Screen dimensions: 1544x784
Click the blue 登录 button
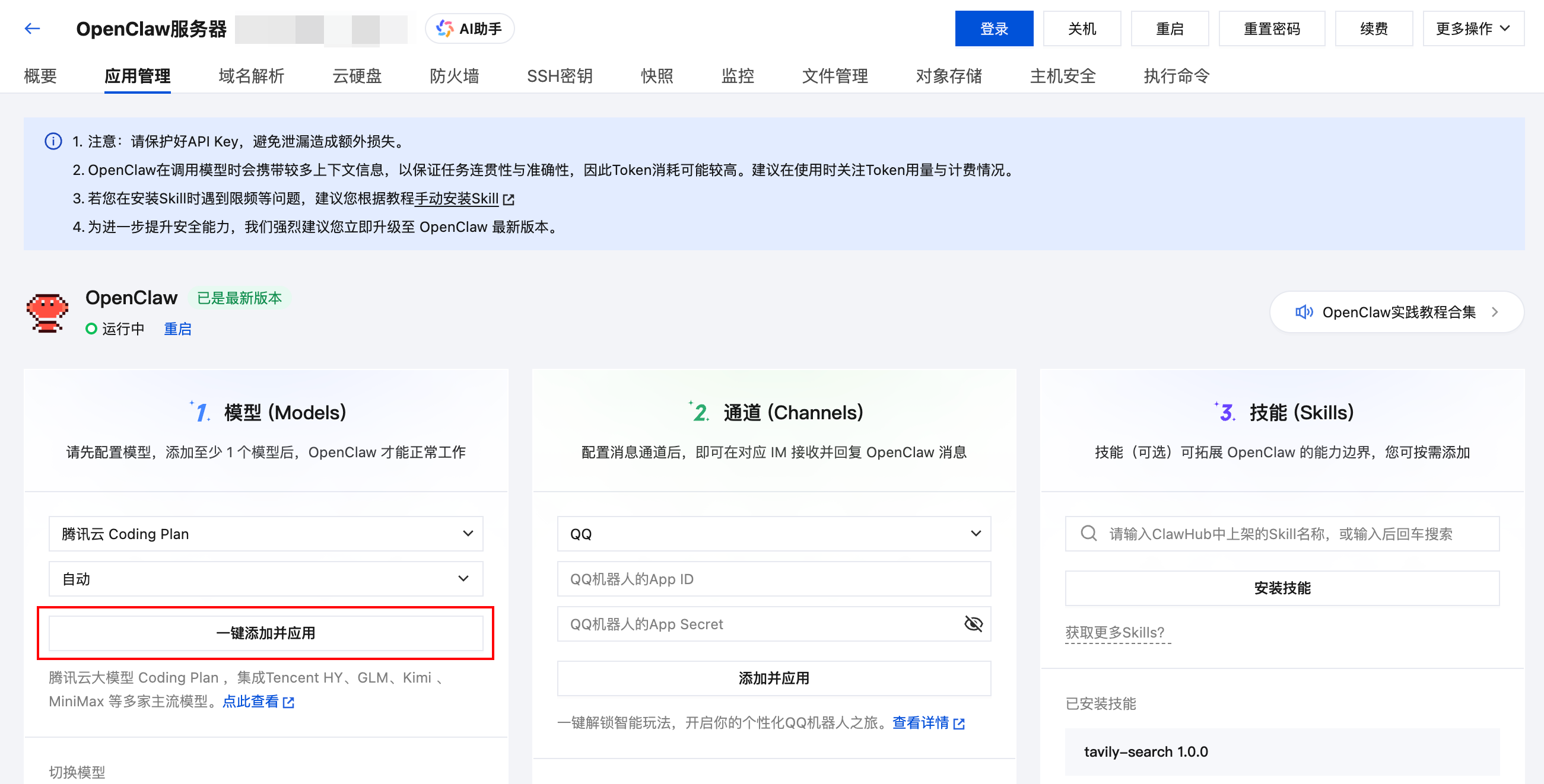pyautogui.click(x=993, y=28)
